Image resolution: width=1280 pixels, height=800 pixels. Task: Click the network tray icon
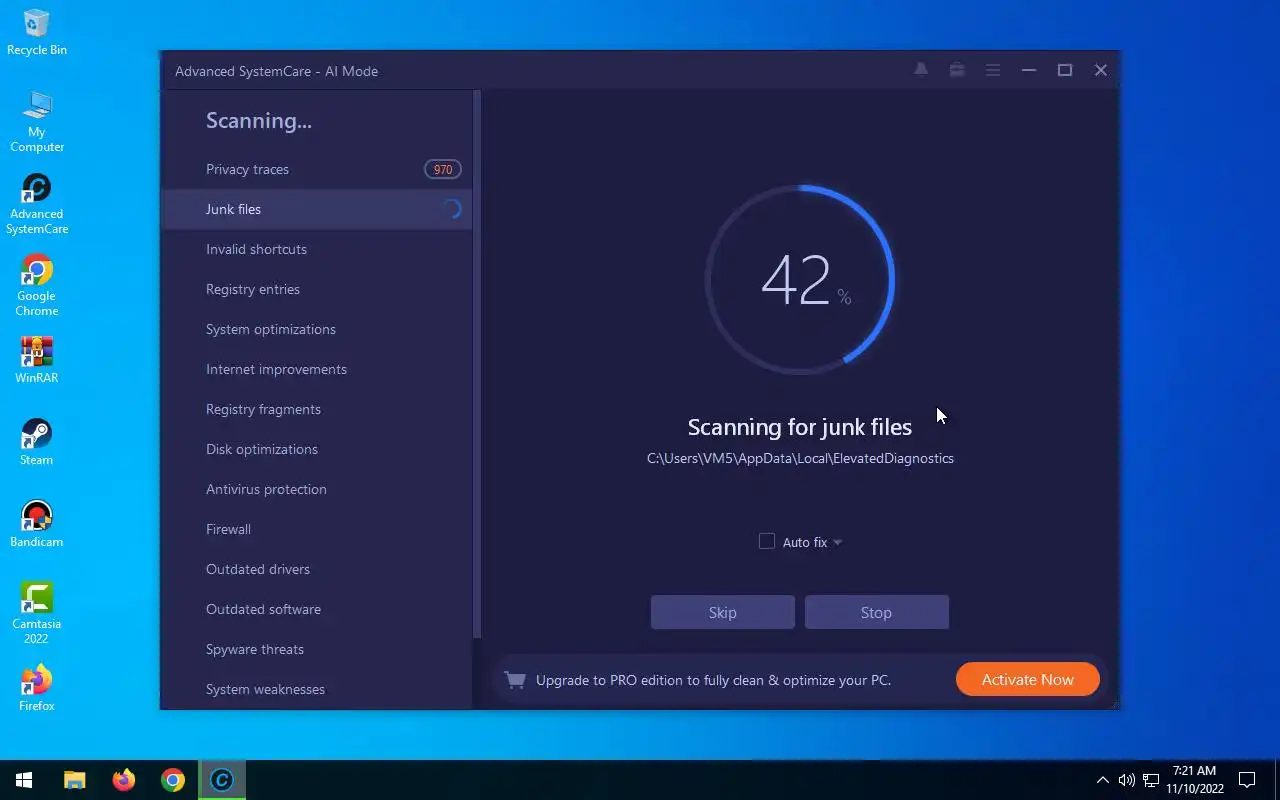point(1150,780)
